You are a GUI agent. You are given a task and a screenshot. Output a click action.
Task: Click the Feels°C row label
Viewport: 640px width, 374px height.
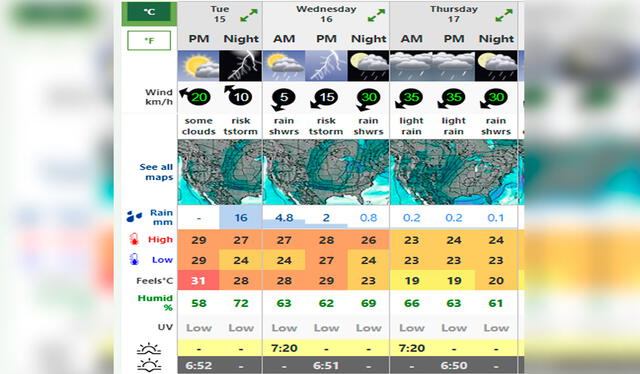pos(155,281)
